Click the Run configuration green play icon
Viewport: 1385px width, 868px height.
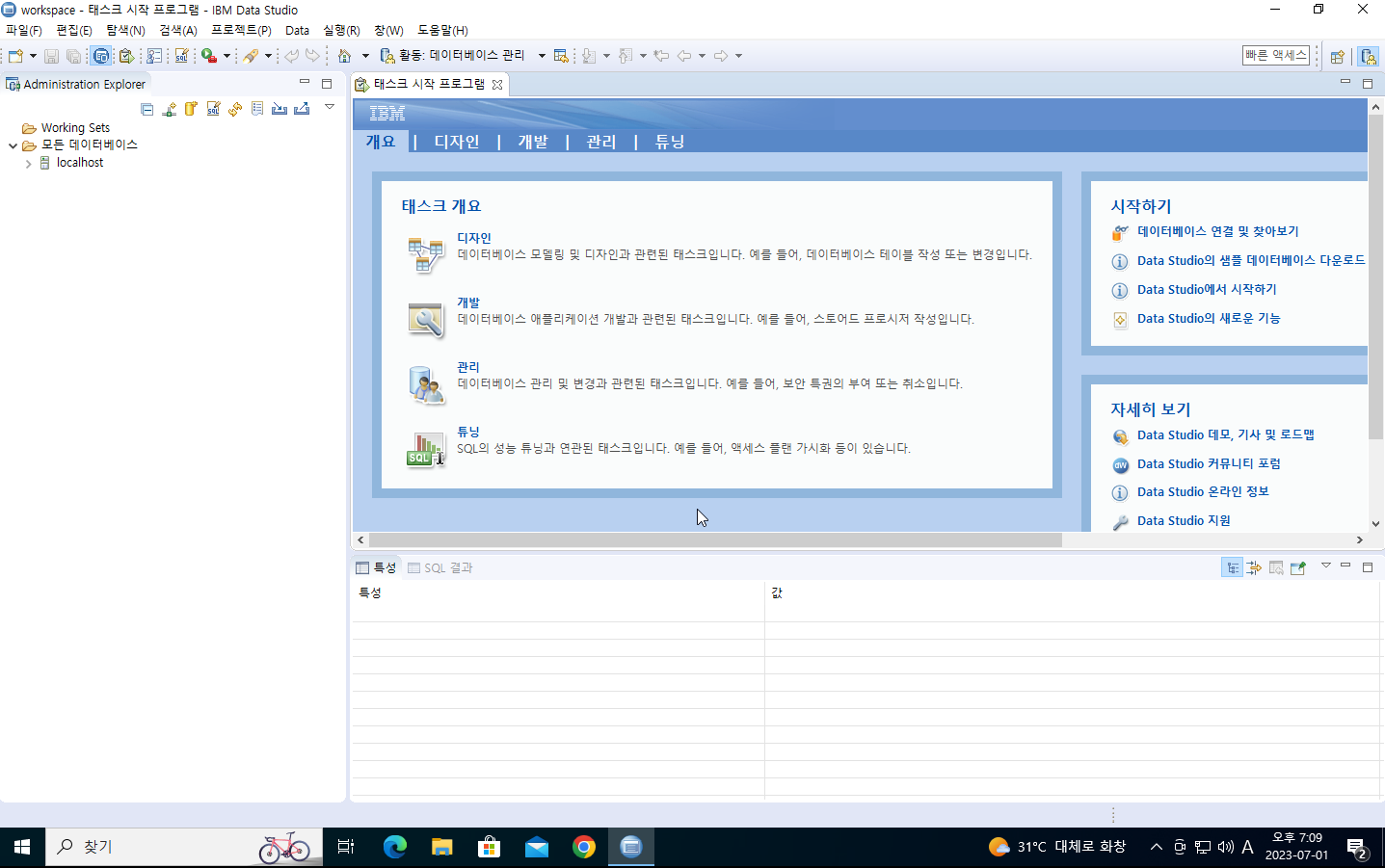(x=208, y=56)
